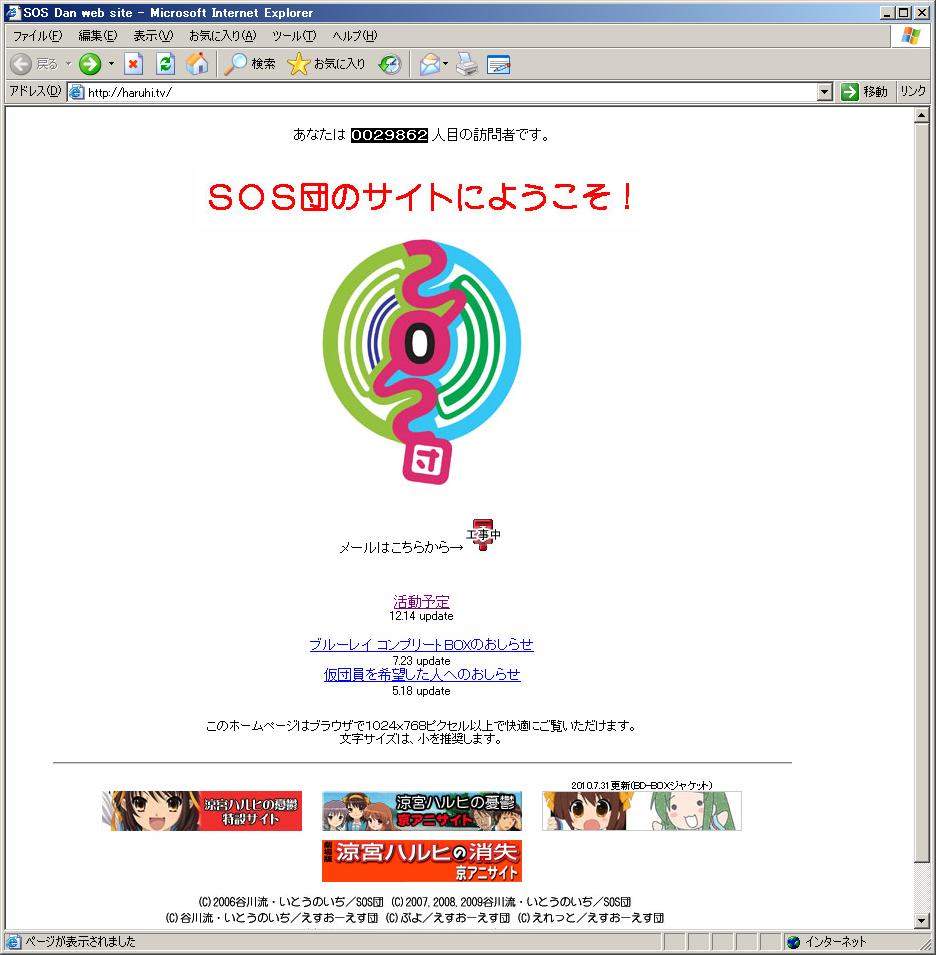Click the '5.18 update' text

[421, 691]
